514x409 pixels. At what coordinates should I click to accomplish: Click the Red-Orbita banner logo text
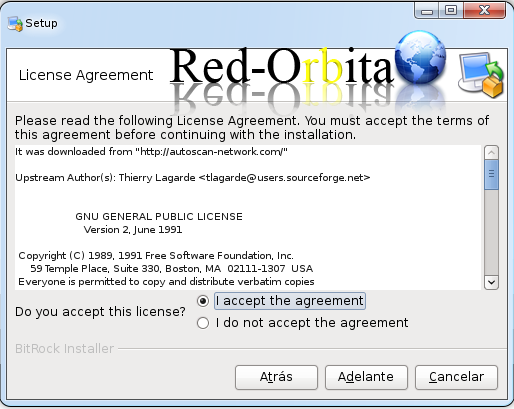[282, 66]
